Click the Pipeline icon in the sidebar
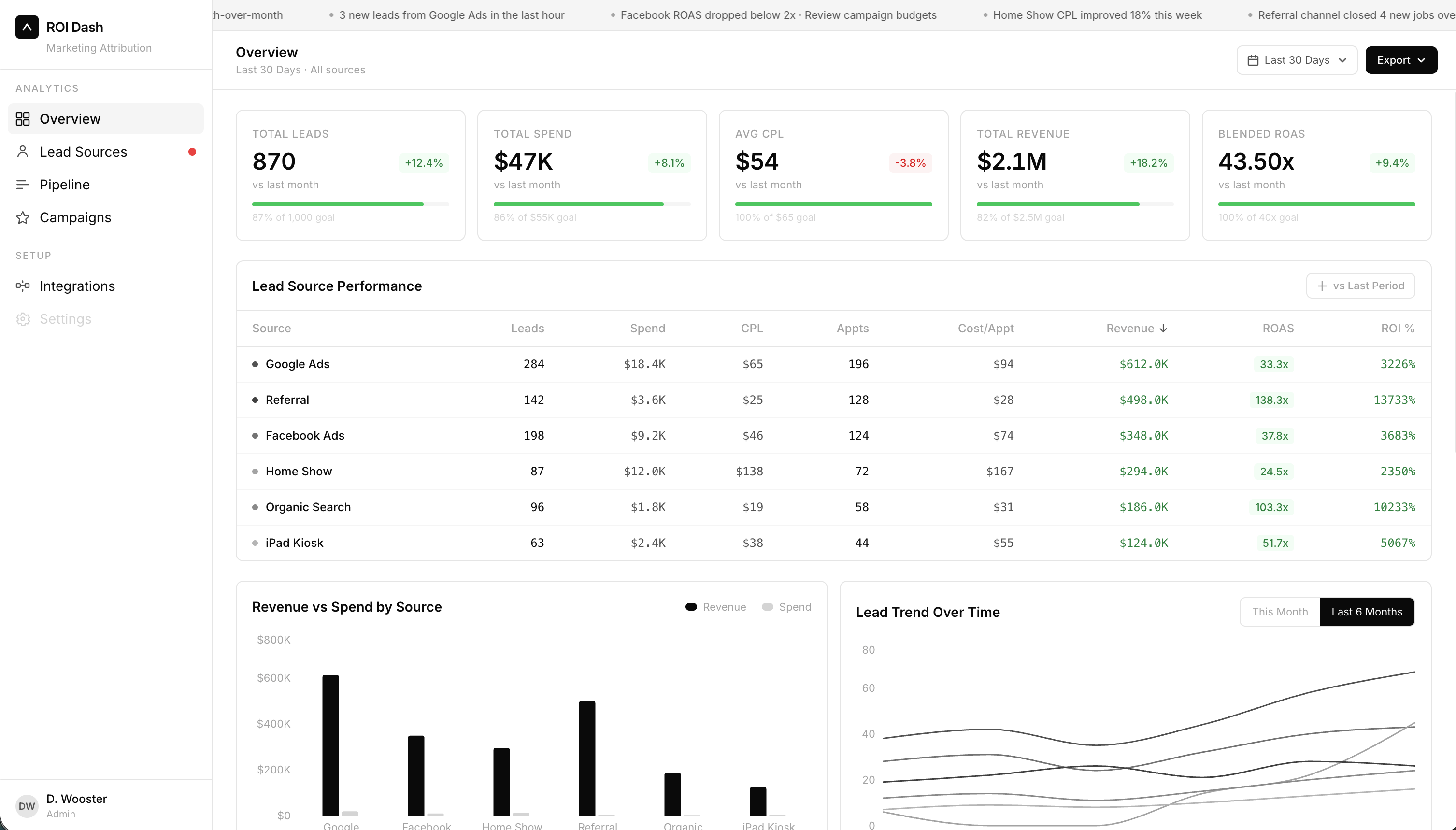This screenshot has width=1456, height=830. point(23,184)
